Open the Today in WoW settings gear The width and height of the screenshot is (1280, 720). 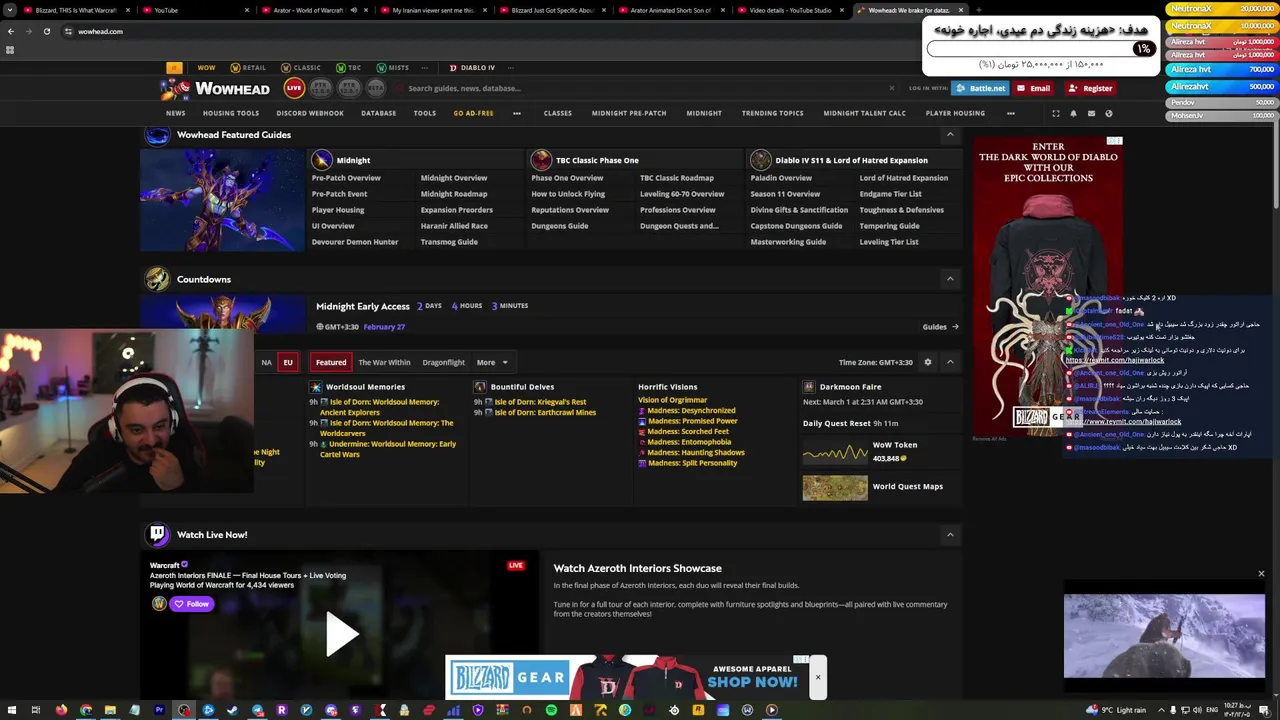(927, 362)
